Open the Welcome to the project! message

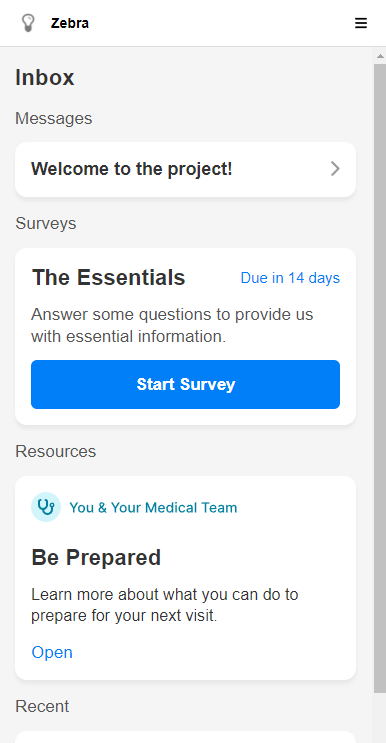point(185,169)
